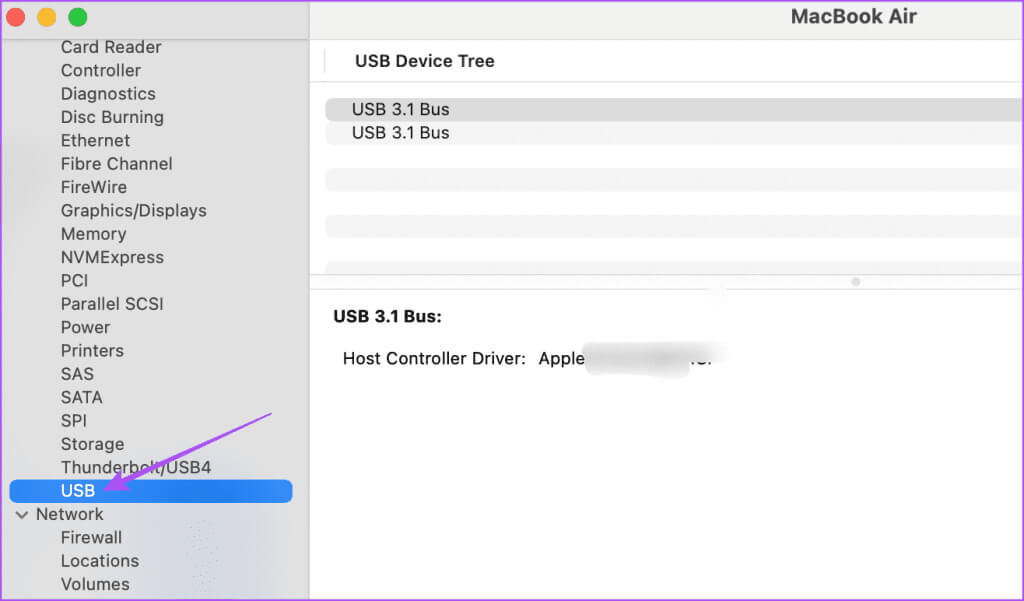
Task: Open Storage information
Action: click(x=93, y=444)
